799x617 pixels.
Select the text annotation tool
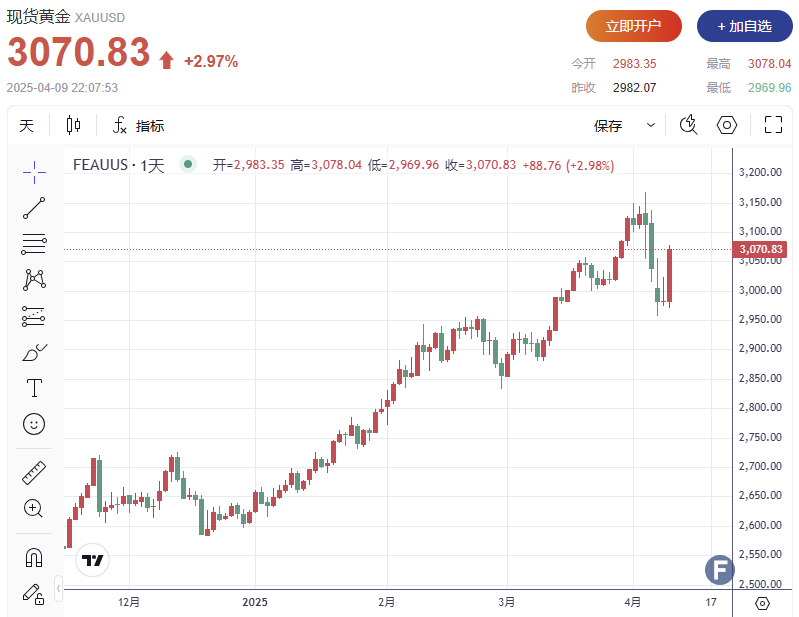[34, 388]
